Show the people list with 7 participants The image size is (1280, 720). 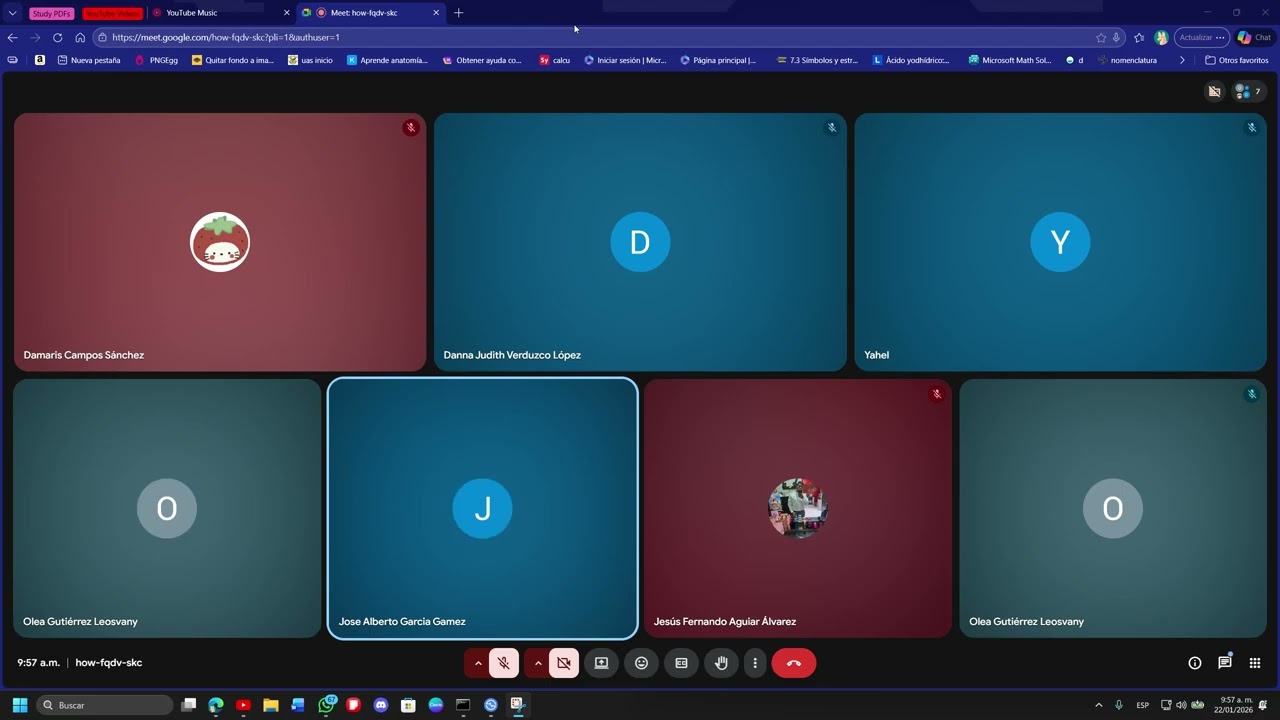pos(1250,91)
